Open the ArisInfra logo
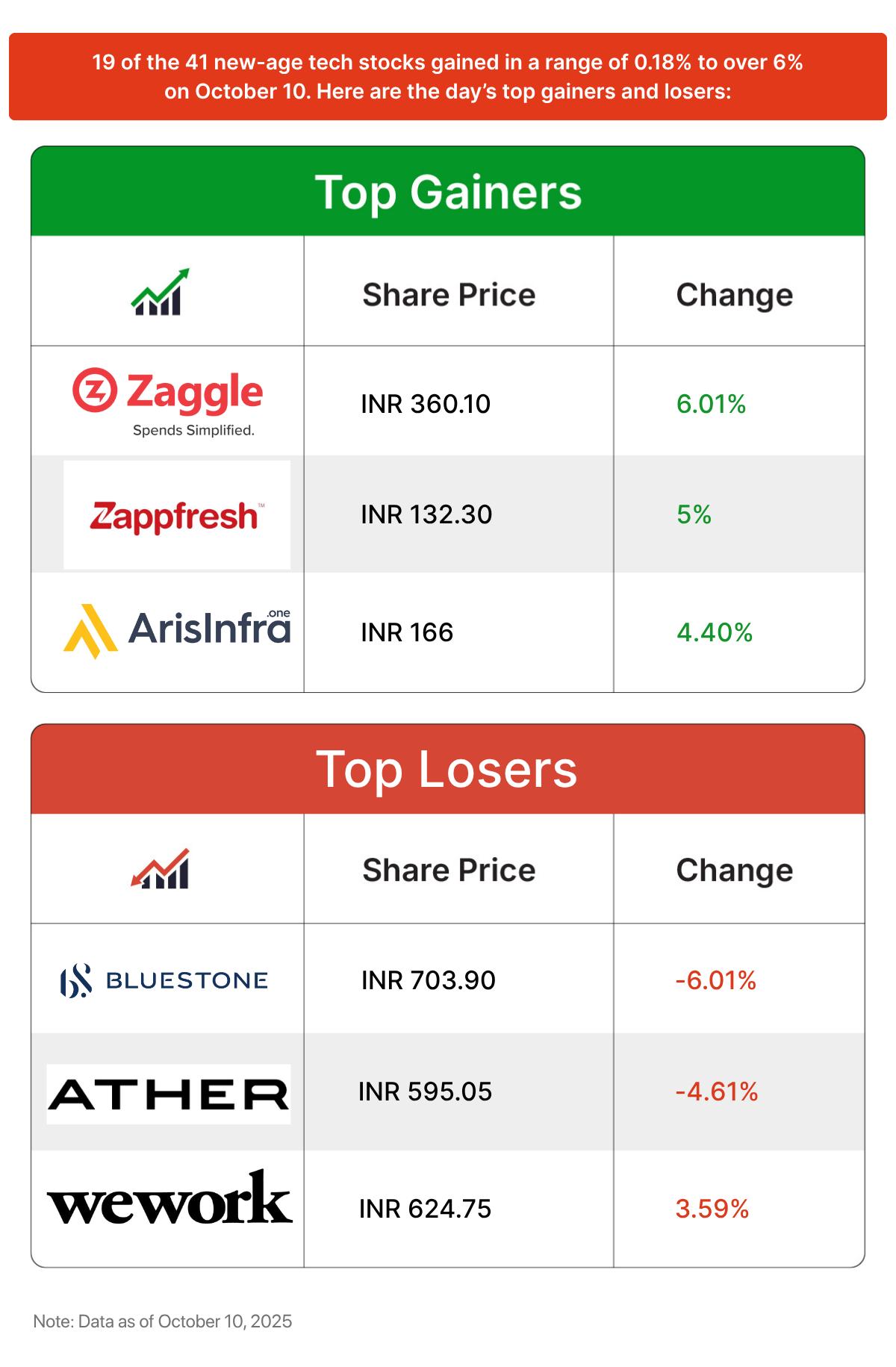The image size is (896, 1367). tap(177, 632)
